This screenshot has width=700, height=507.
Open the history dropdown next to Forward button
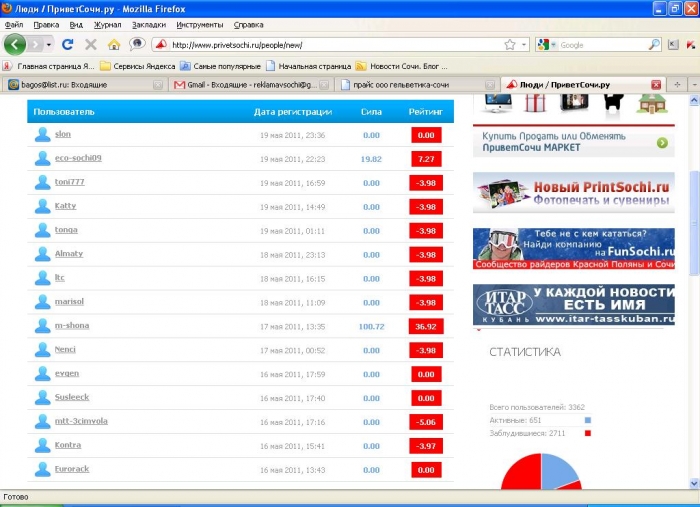(x=49, y=45)
